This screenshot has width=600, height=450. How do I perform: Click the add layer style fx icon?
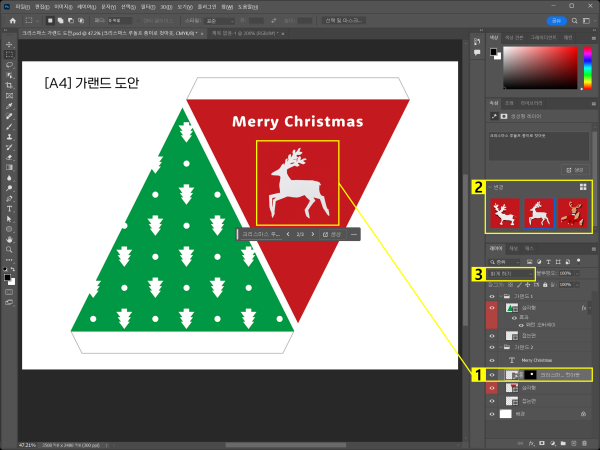[532, 443]
